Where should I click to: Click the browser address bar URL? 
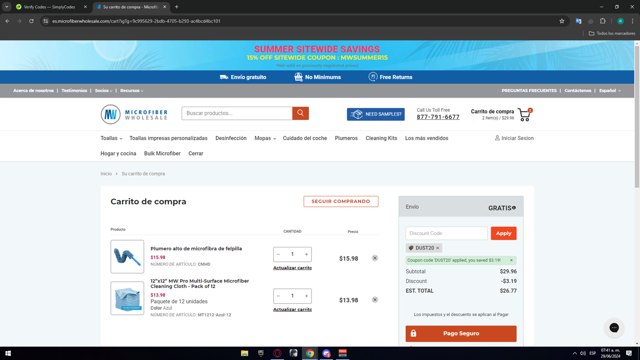tap(136, 21)
